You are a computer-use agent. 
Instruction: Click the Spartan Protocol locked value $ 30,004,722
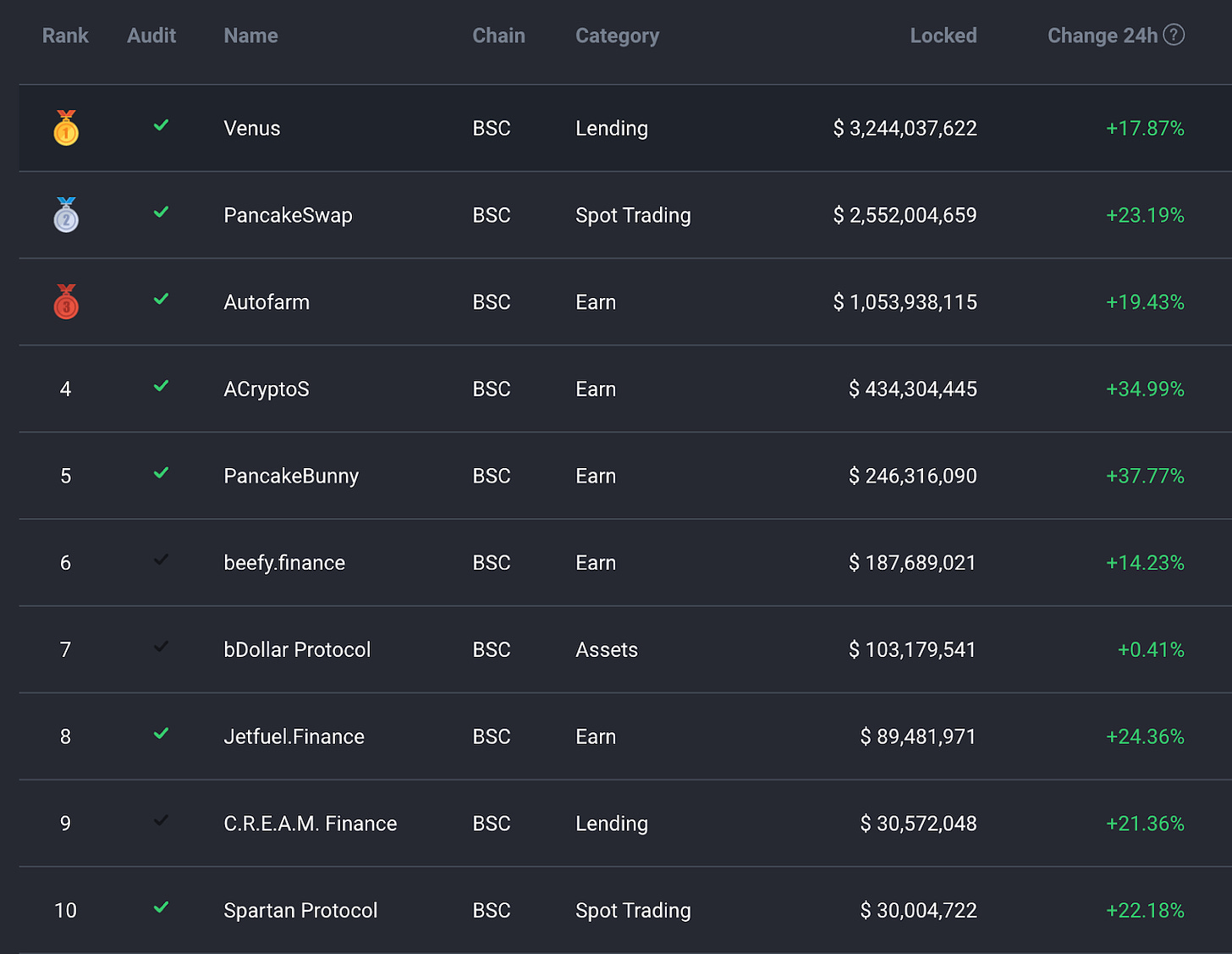[918, 910]
